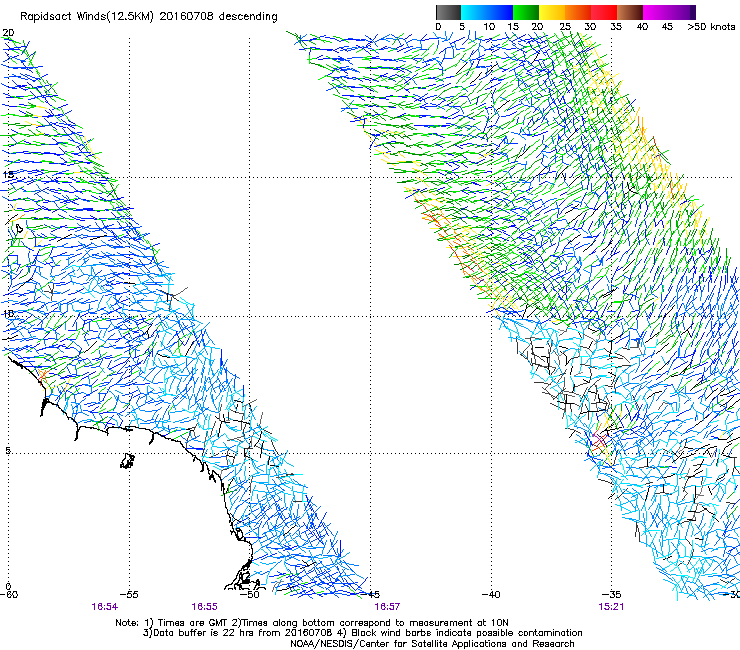Image resolution: width=740 pixels, height=650 pixels.
Task: Click the '25' legend scale label
Action: pyautogui.click(x=565, y=27)
